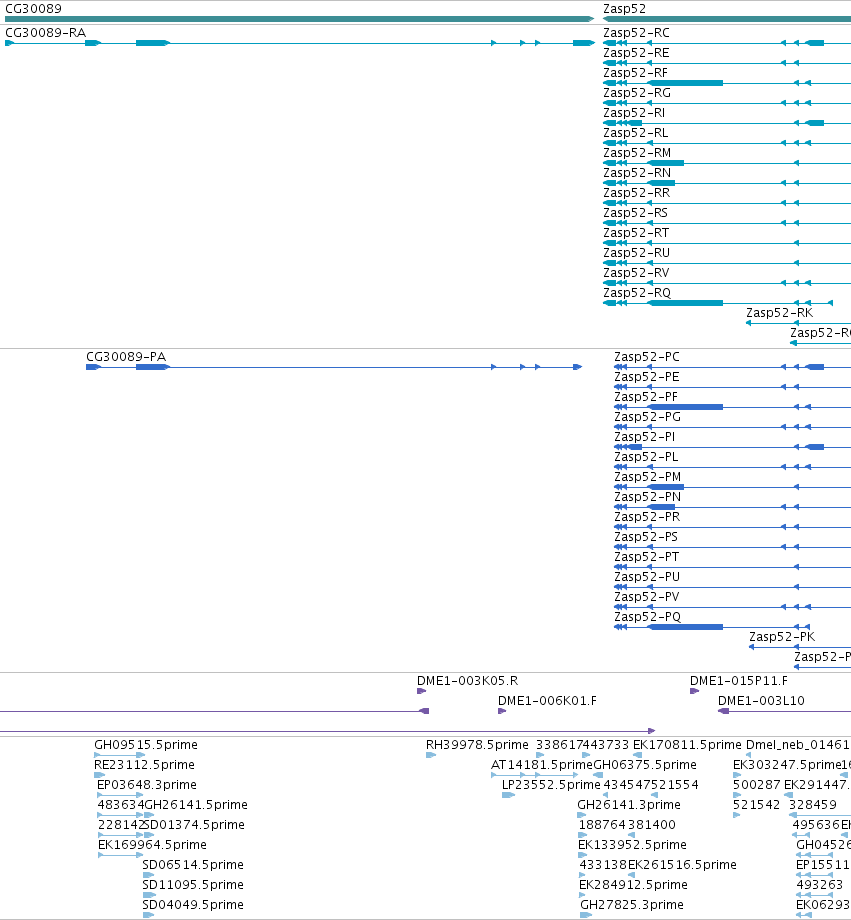Viewport: 851px width, 920px height.
Task: Open the Zasp52-PS protein label
Action: click(646, 536)
